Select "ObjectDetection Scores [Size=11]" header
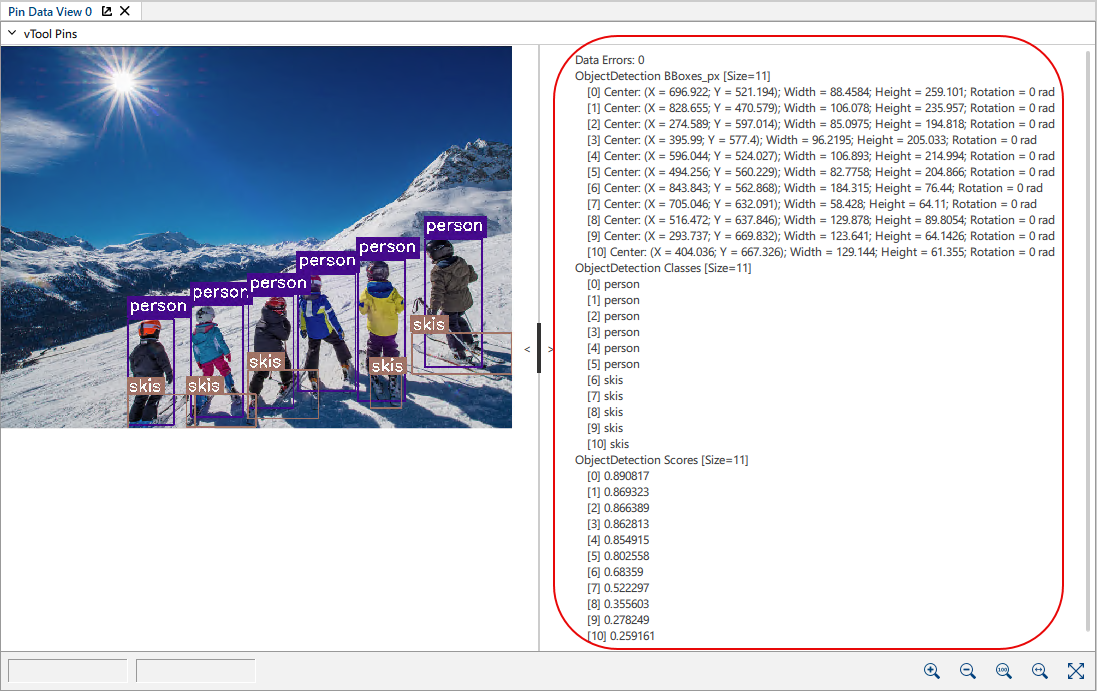Screen dimensions: 1097x691 pyautogui.click(x=661, y=460)
